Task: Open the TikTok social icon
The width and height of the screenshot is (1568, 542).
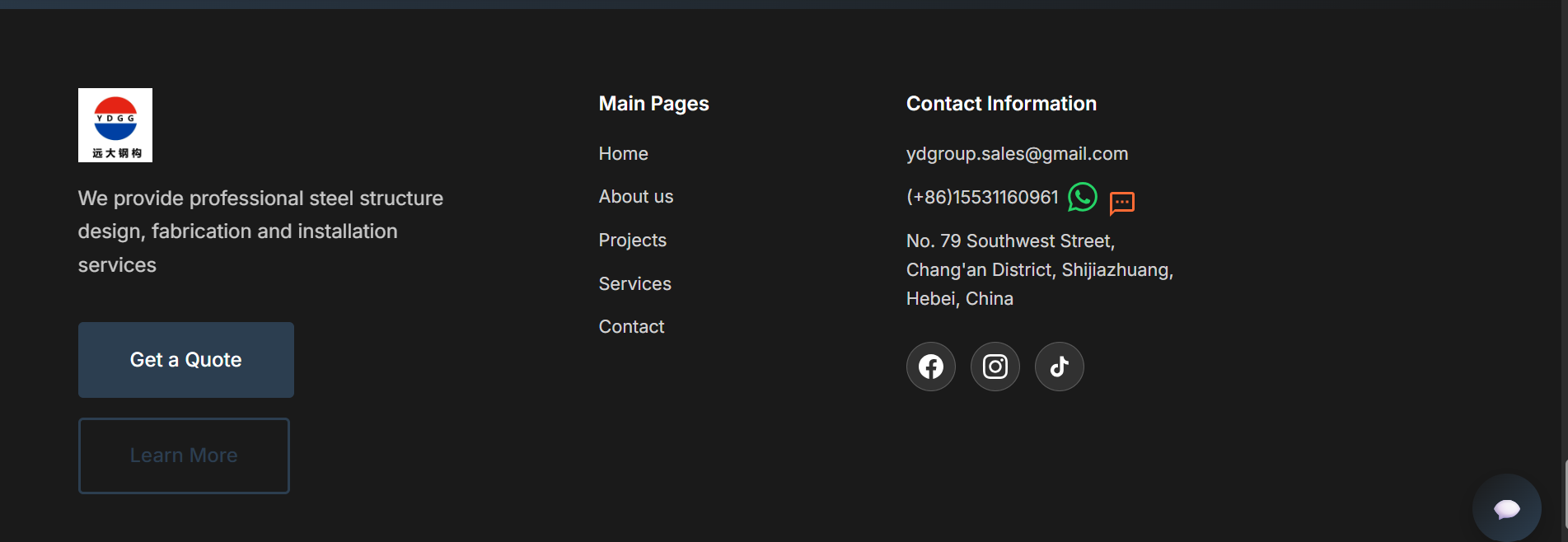Action: [1060, 367]
